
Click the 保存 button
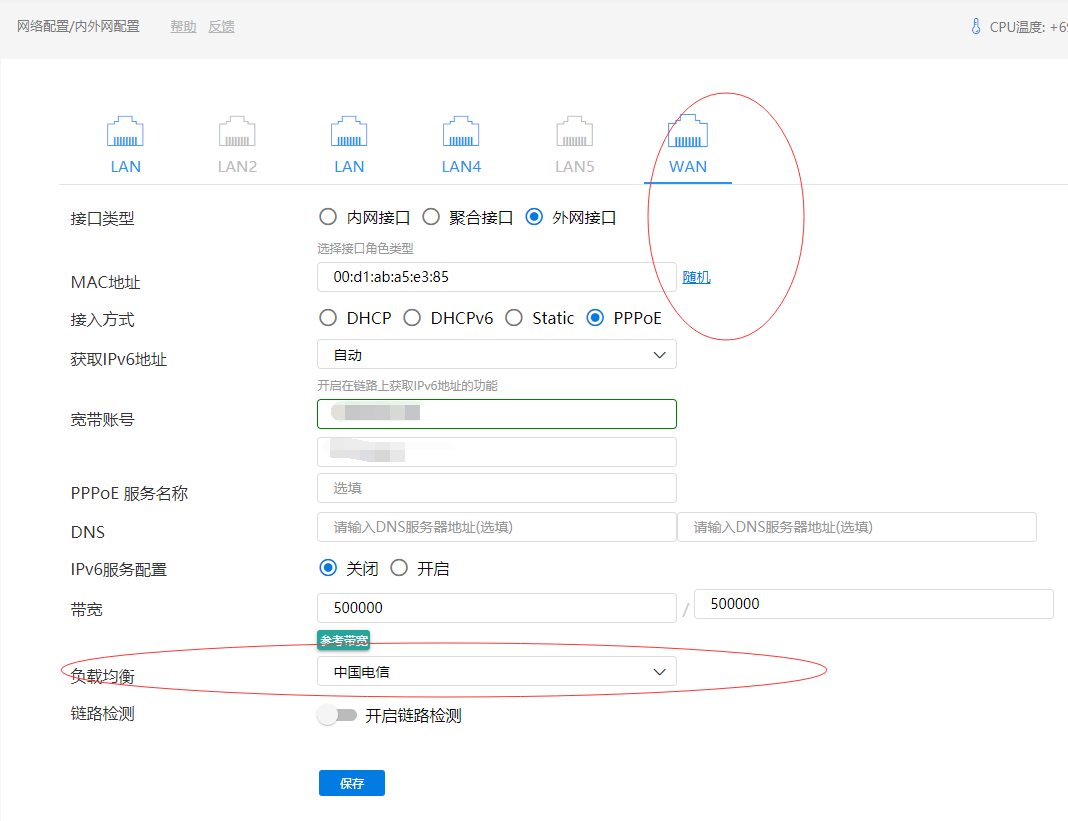351,784
